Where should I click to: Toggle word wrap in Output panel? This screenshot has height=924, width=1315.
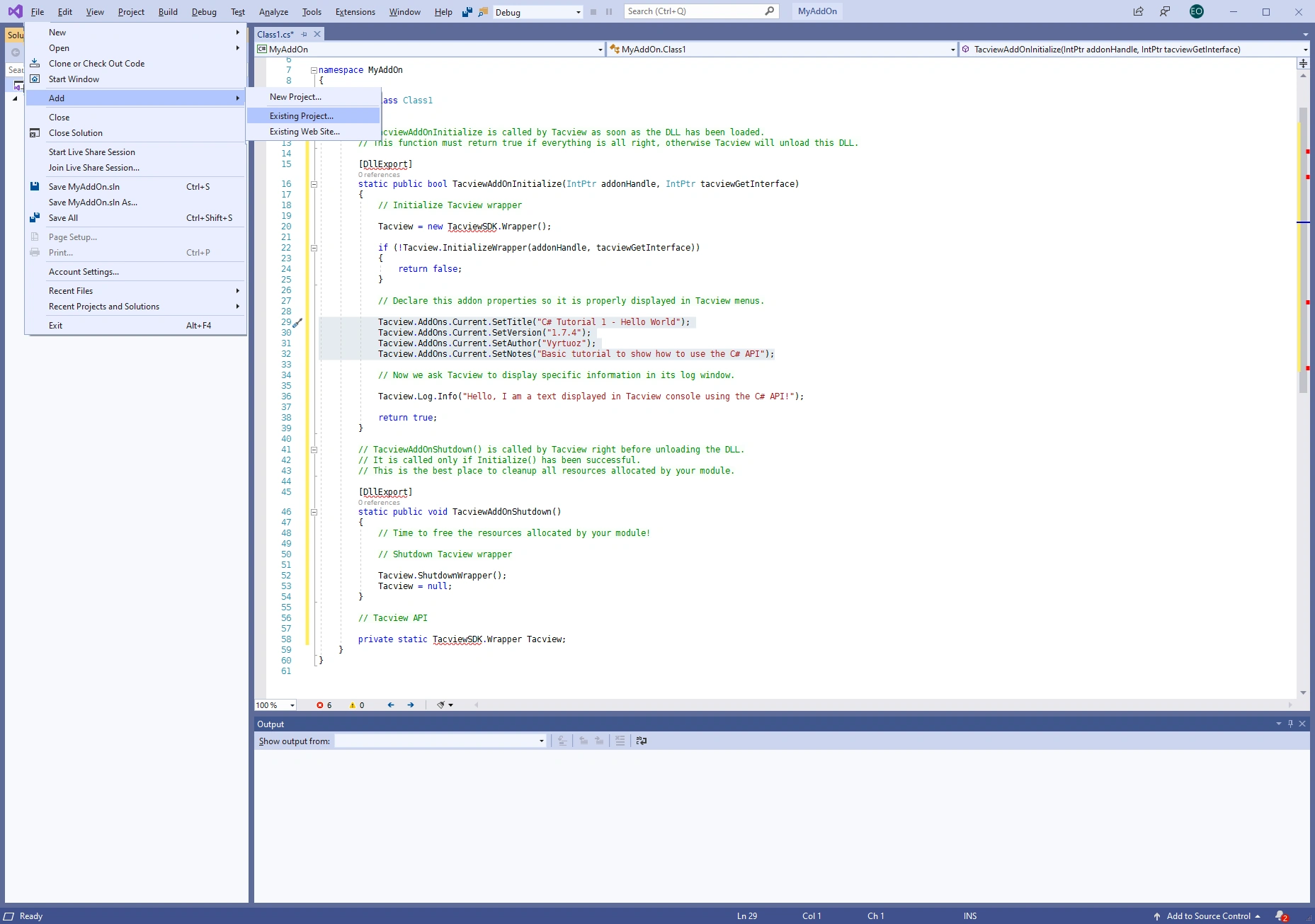tap(642, 741)
